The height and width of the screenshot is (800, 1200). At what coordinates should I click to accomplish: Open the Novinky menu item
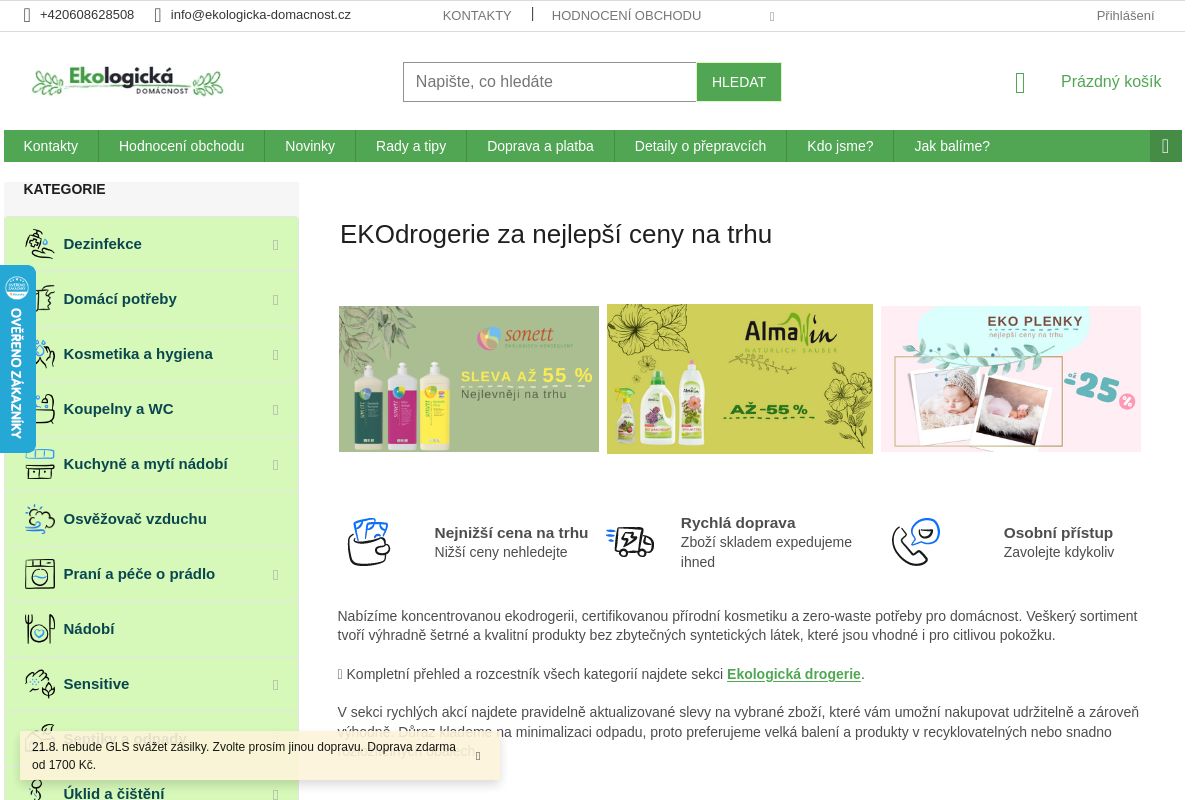[x=310, y=146]
